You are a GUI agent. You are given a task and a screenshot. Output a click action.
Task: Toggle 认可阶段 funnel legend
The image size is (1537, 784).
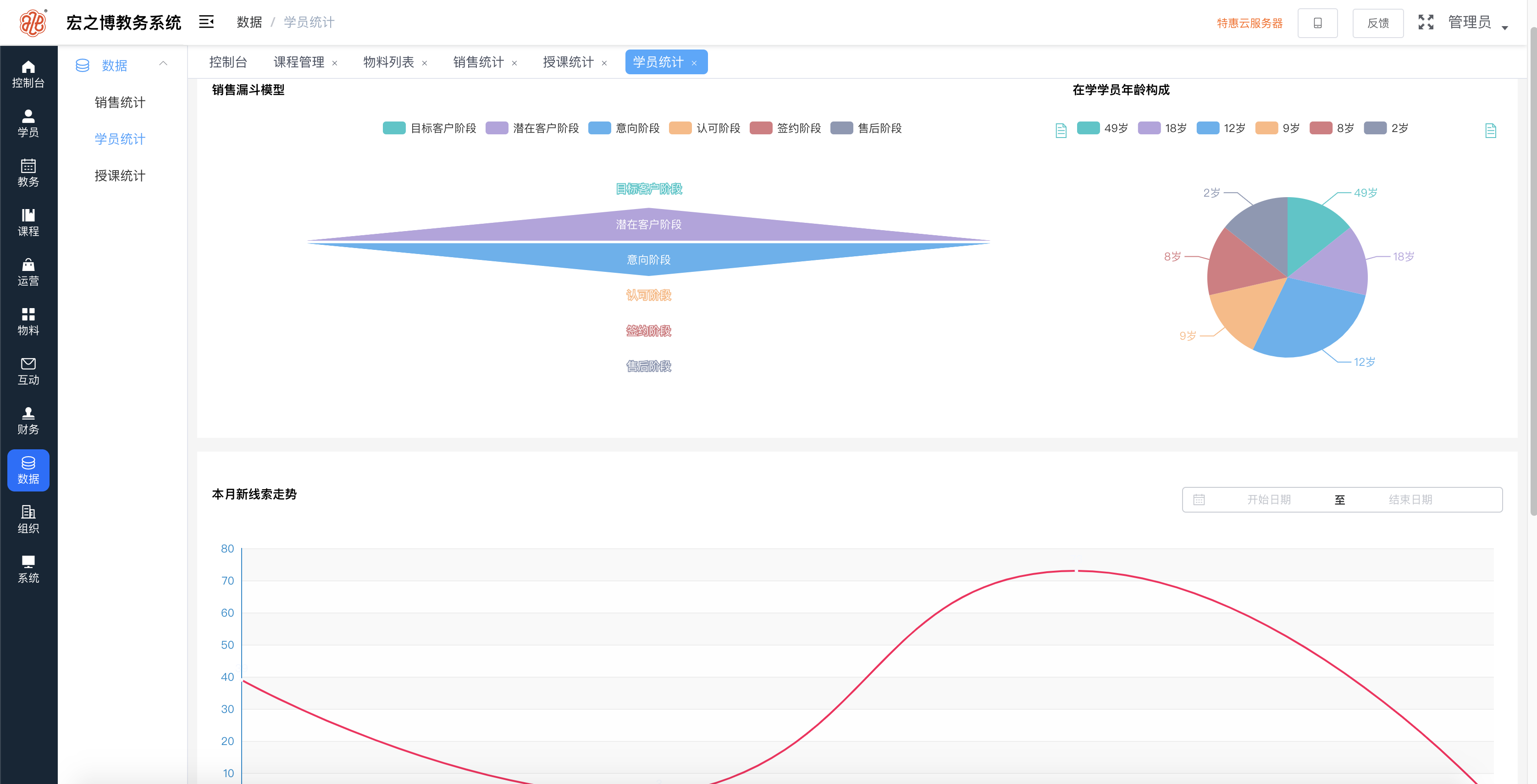coord(705,128)
